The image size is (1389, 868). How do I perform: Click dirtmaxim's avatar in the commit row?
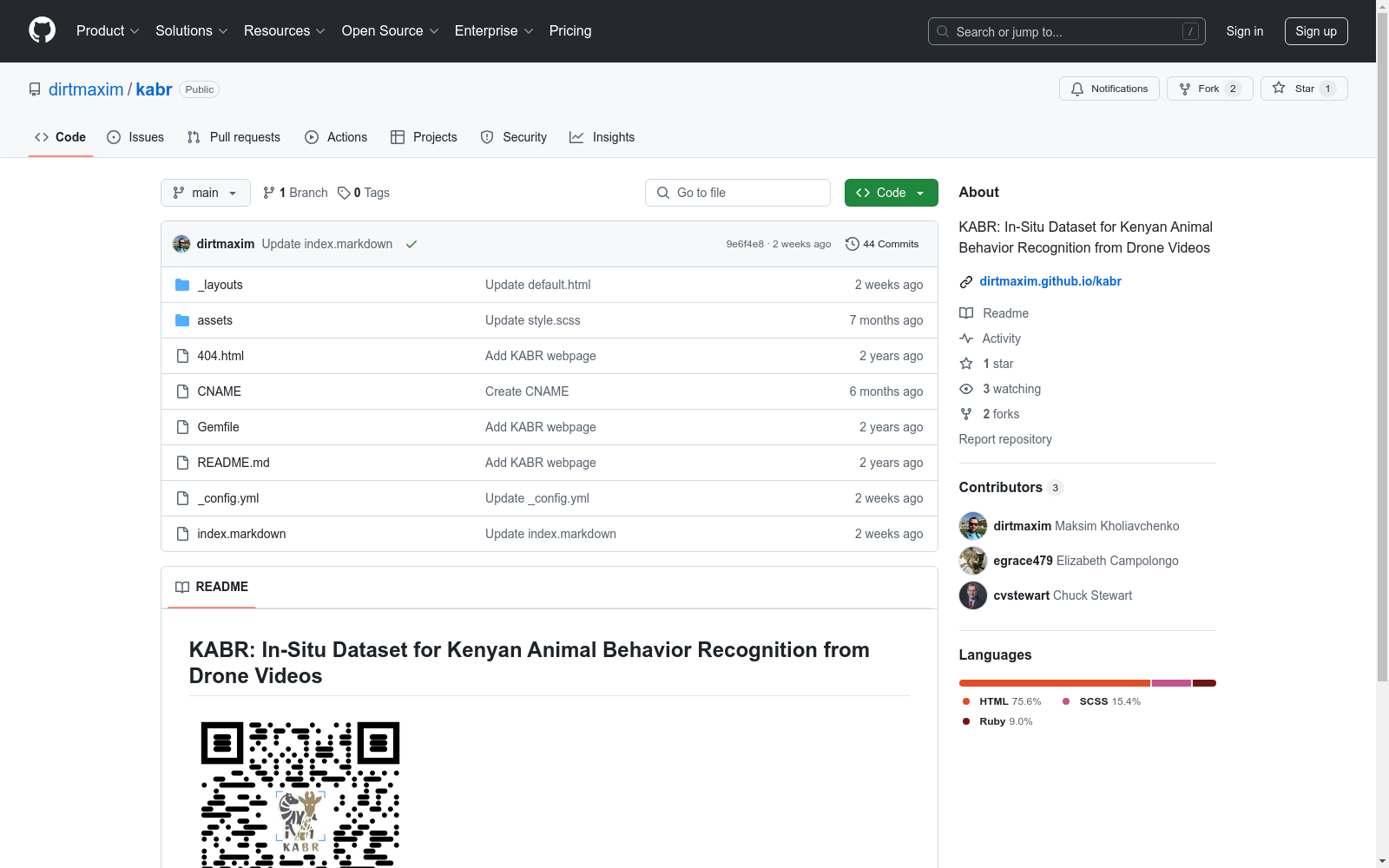coord(181,244)
